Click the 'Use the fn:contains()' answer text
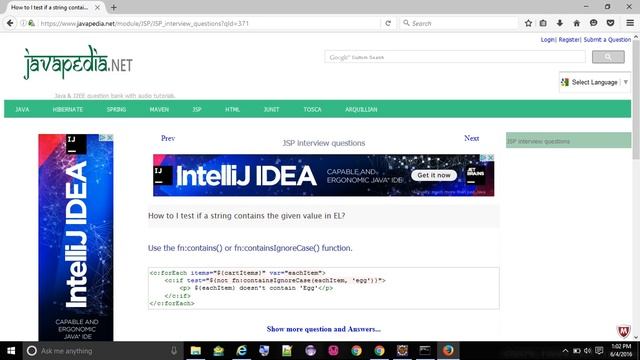 click(x=250, y=248)
